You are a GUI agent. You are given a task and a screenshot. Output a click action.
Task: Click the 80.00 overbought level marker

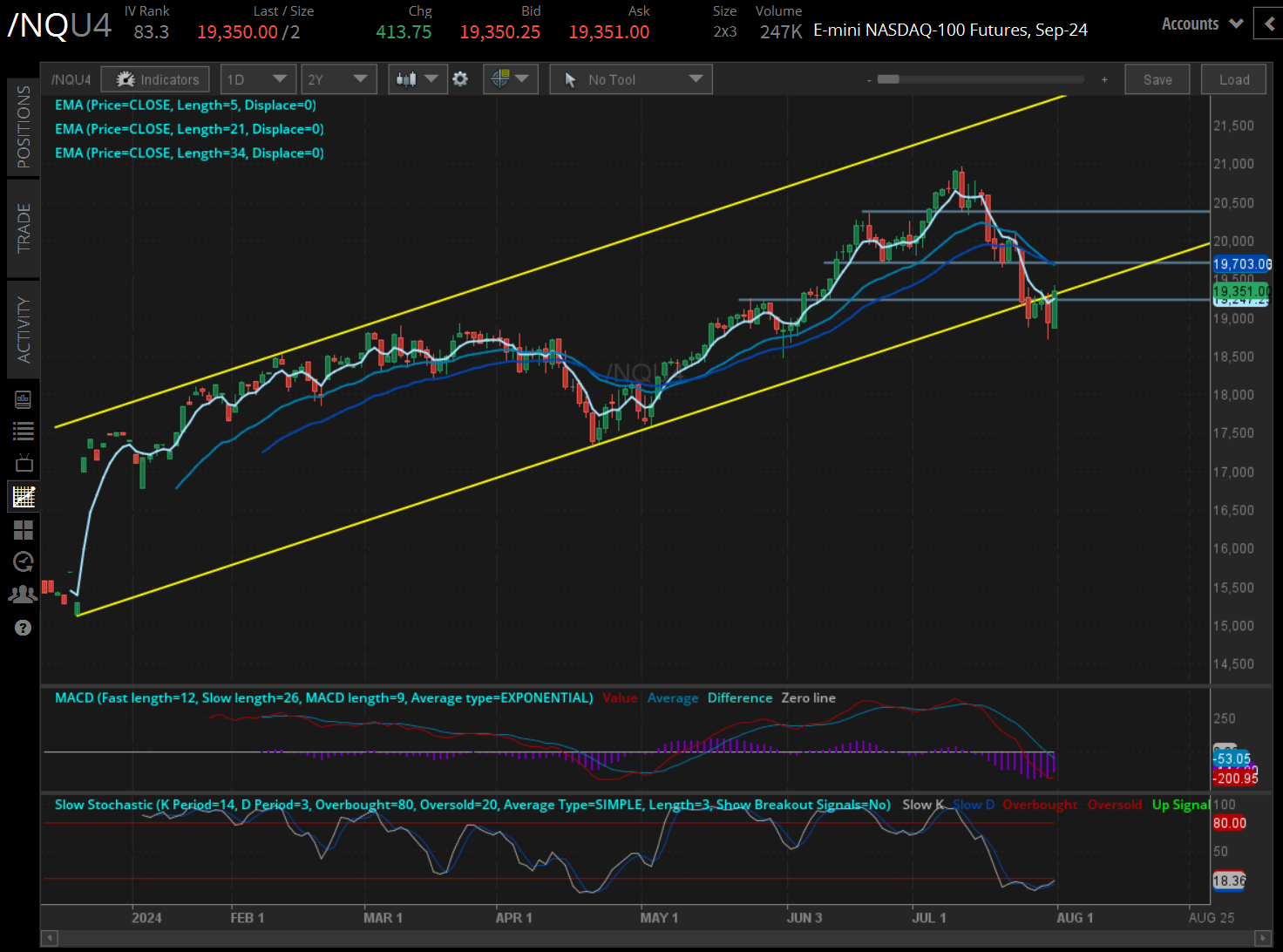1230,823
